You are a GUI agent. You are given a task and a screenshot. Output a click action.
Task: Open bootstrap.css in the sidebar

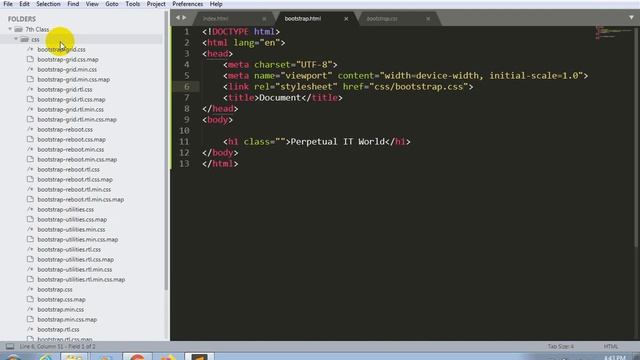55,289
